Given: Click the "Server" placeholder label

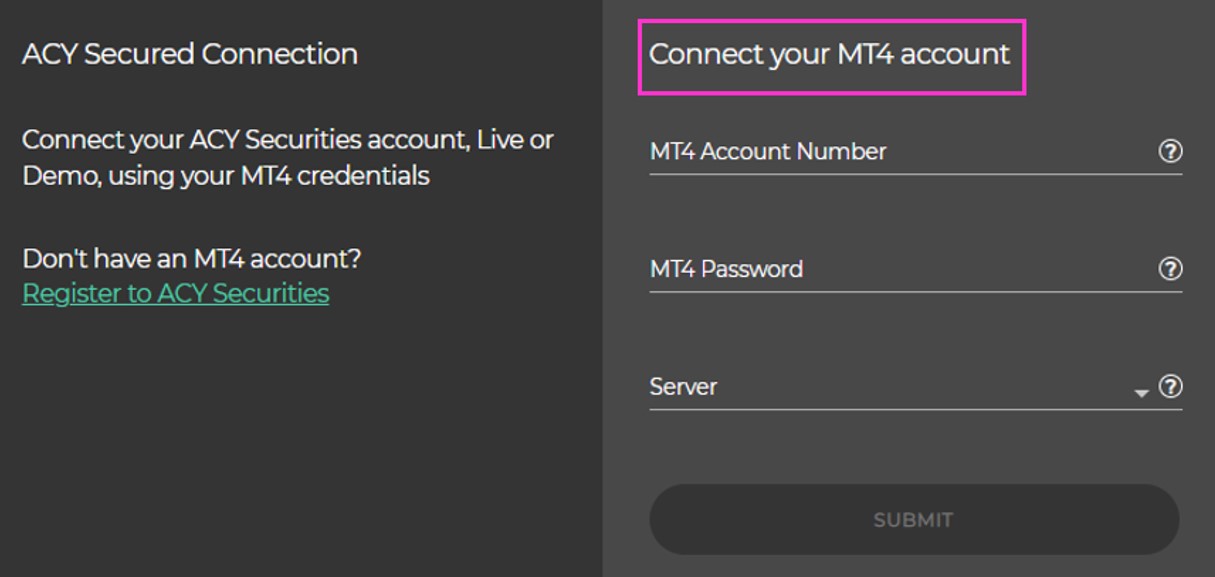Looking at the screenshot, I should pos(683,387).
